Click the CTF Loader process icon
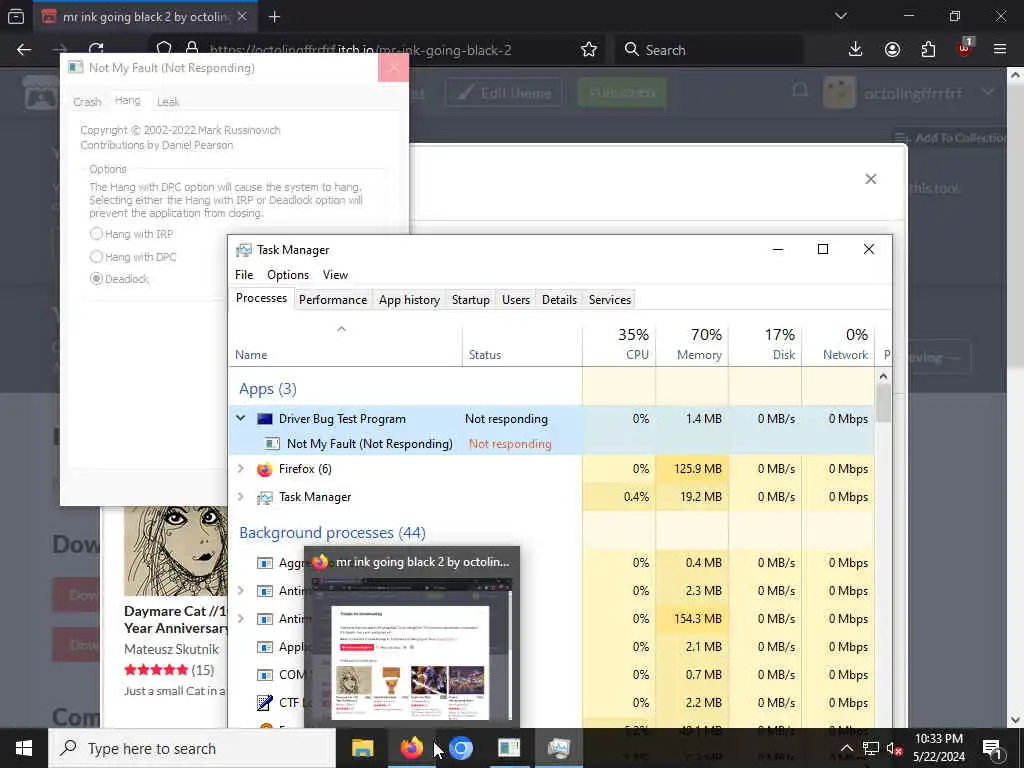The image size is (1024, 768). point(264,703)
